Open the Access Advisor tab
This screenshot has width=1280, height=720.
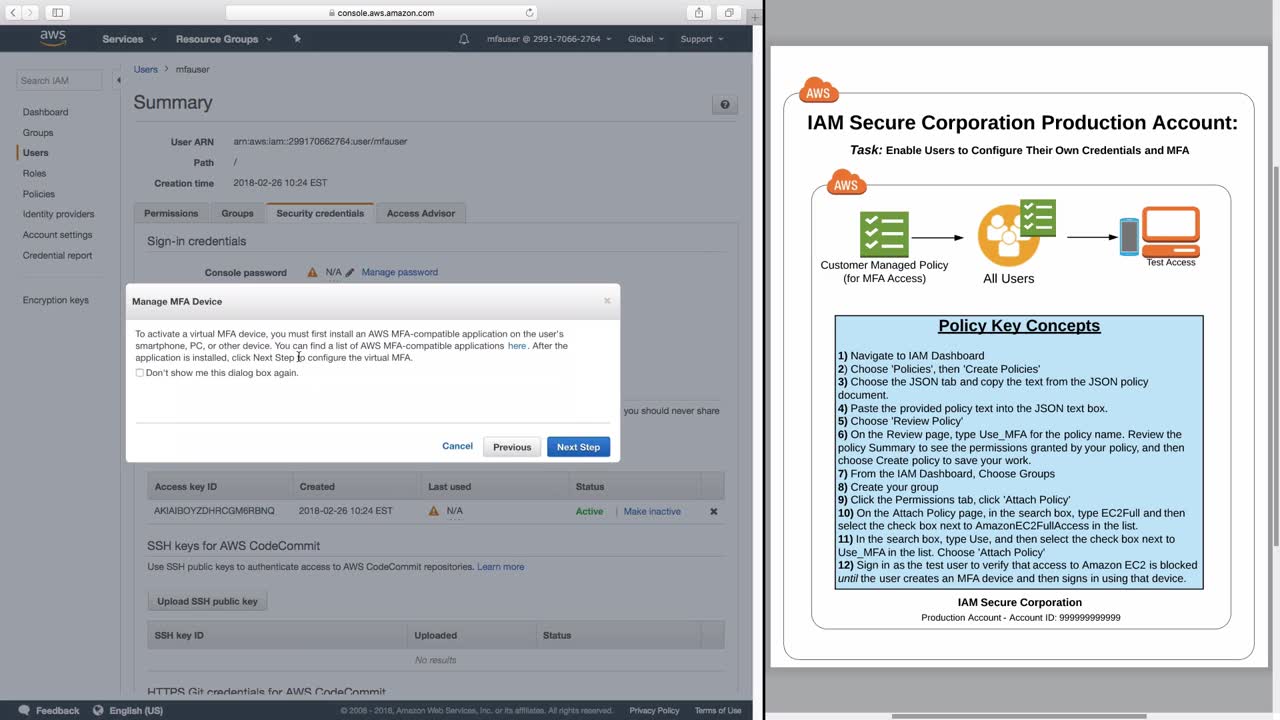(x=421, y=213)
